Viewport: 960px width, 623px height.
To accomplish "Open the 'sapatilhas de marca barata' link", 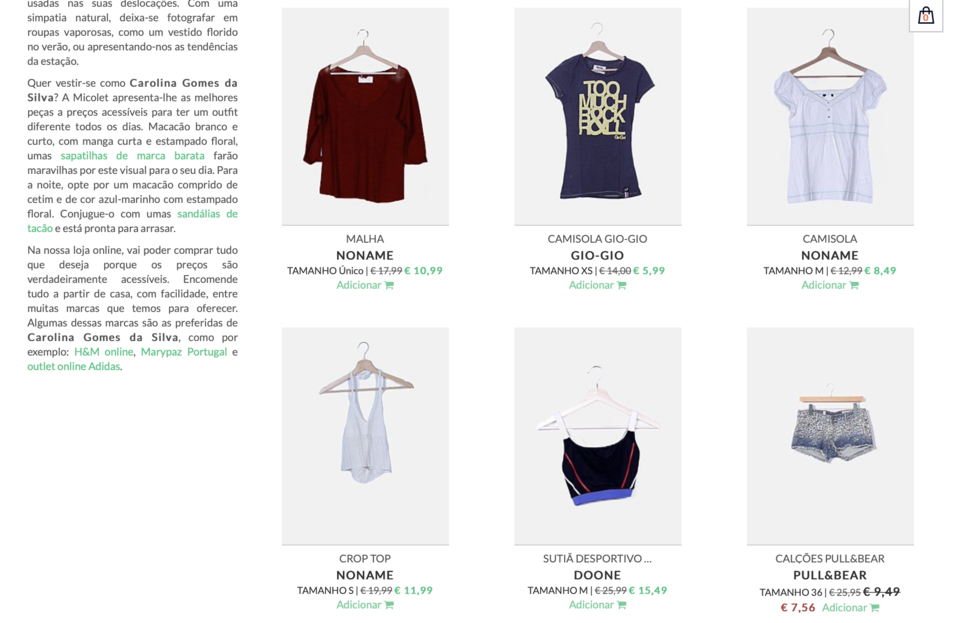I will [x=132, y=155].
